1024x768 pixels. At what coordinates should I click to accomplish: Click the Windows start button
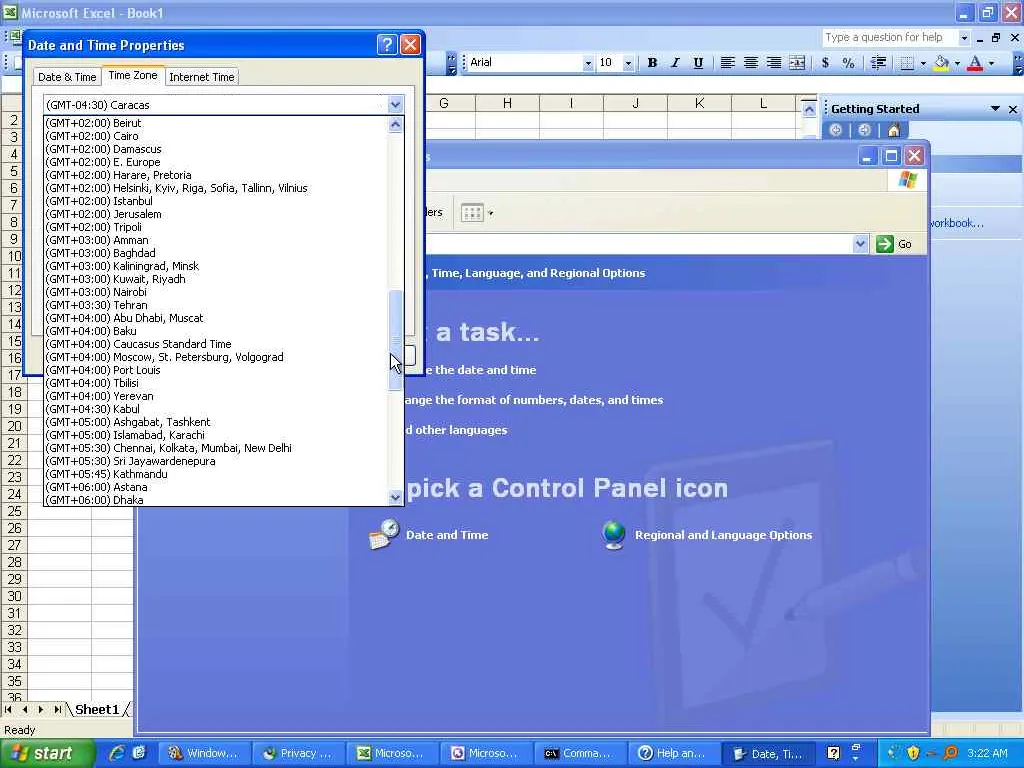[x=46, y=754]
